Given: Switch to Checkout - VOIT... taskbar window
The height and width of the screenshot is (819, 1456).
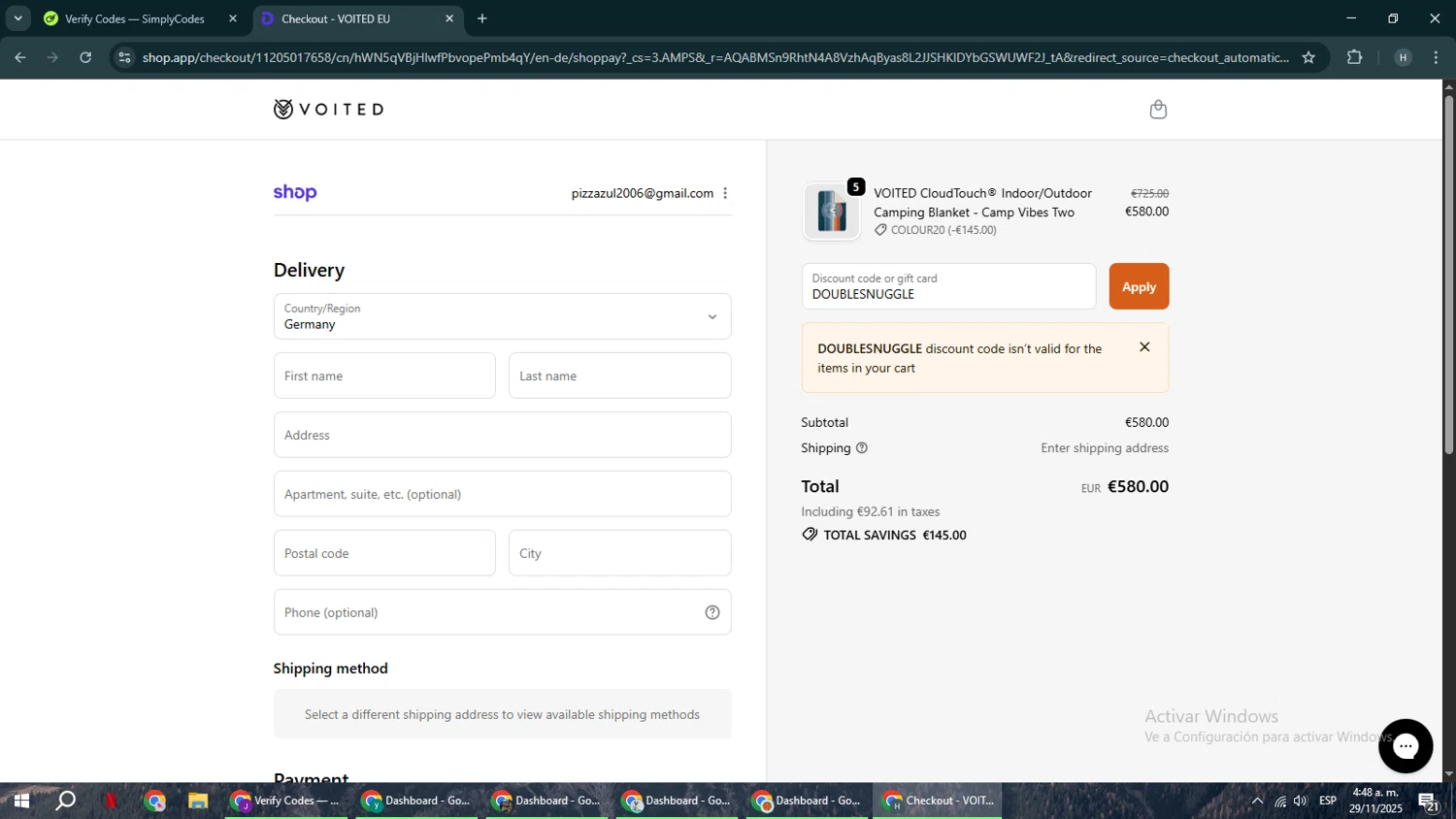Looking at the screenshot, I should (x=938, y=801).
